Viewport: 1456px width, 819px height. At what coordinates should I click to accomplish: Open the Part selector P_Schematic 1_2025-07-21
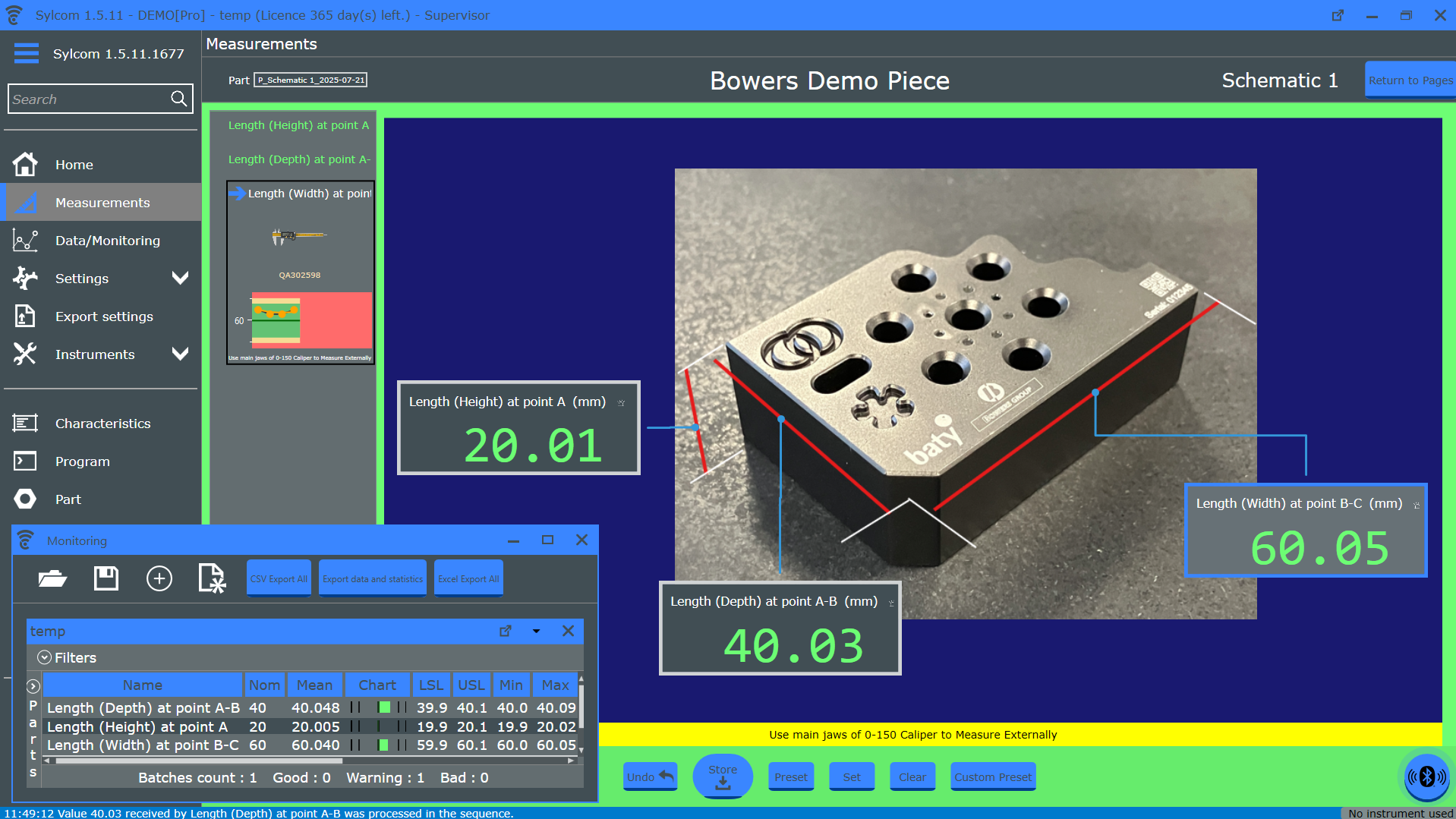[310, 80]
